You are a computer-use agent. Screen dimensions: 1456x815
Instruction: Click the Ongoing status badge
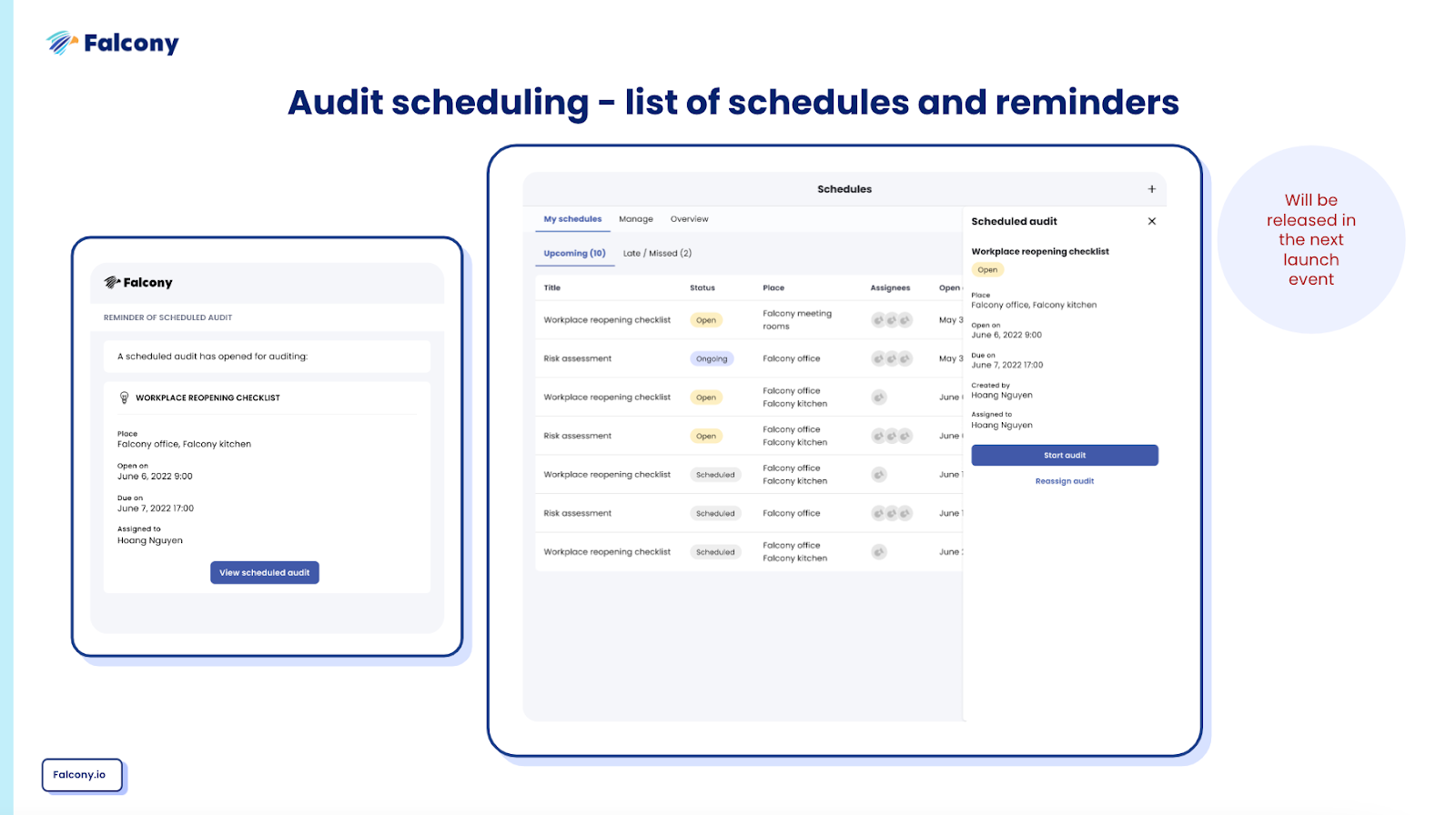tap(712, 358)
